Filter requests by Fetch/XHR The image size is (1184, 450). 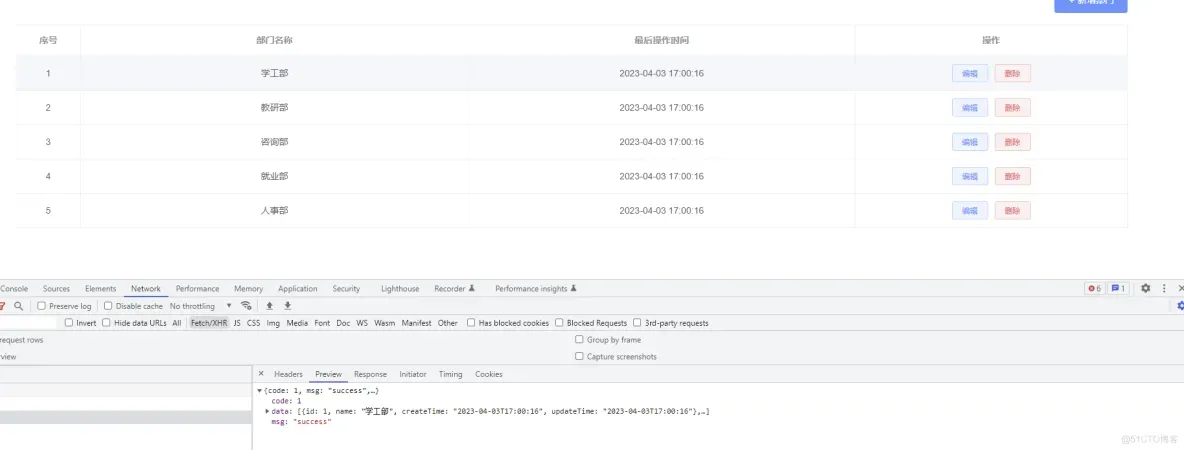click(x=208, y=322)
